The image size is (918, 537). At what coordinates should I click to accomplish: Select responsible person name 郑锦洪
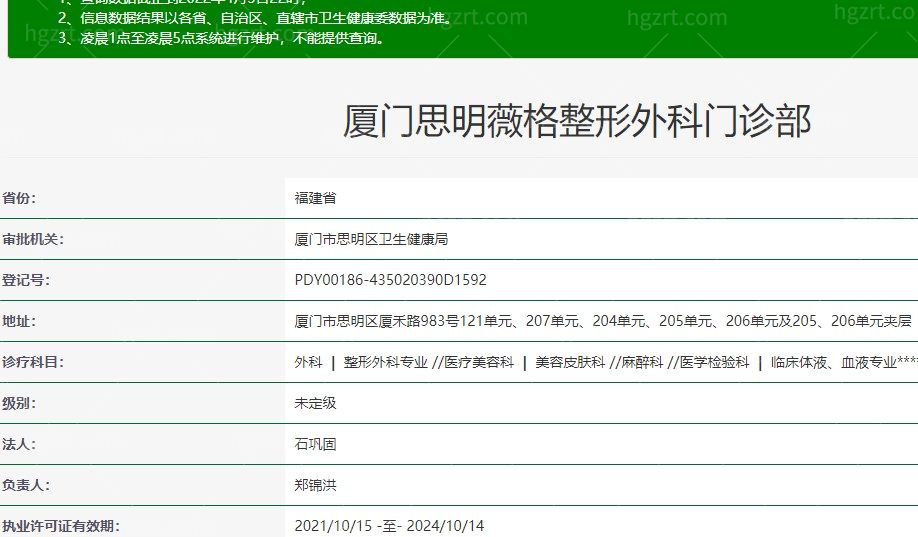(x=316, y=485)
